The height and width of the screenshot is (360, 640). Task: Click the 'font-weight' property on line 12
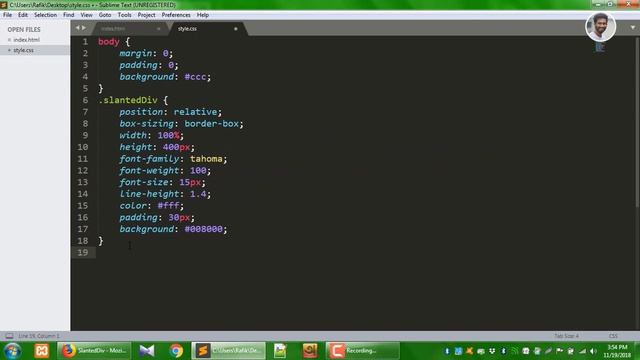point(149,171)
